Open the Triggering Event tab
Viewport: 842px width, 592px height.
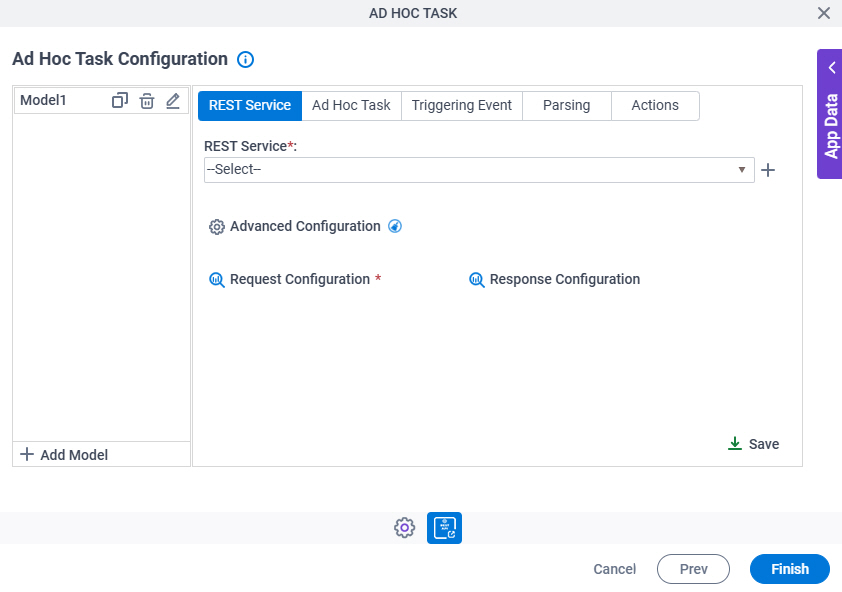click(462, 105)
